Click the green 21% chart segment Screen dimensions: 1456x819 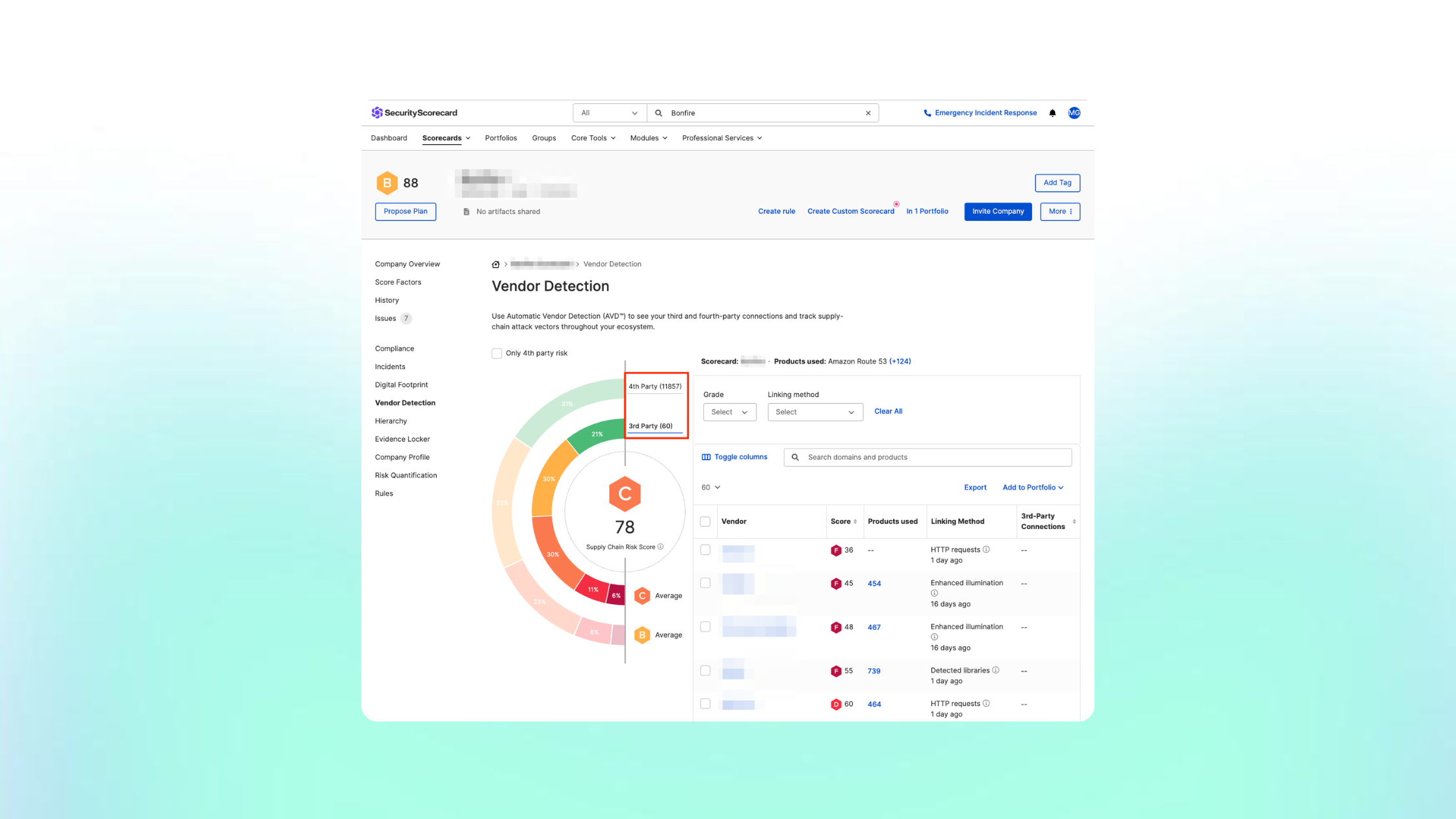pyautogui.click(x=597, y=435)
